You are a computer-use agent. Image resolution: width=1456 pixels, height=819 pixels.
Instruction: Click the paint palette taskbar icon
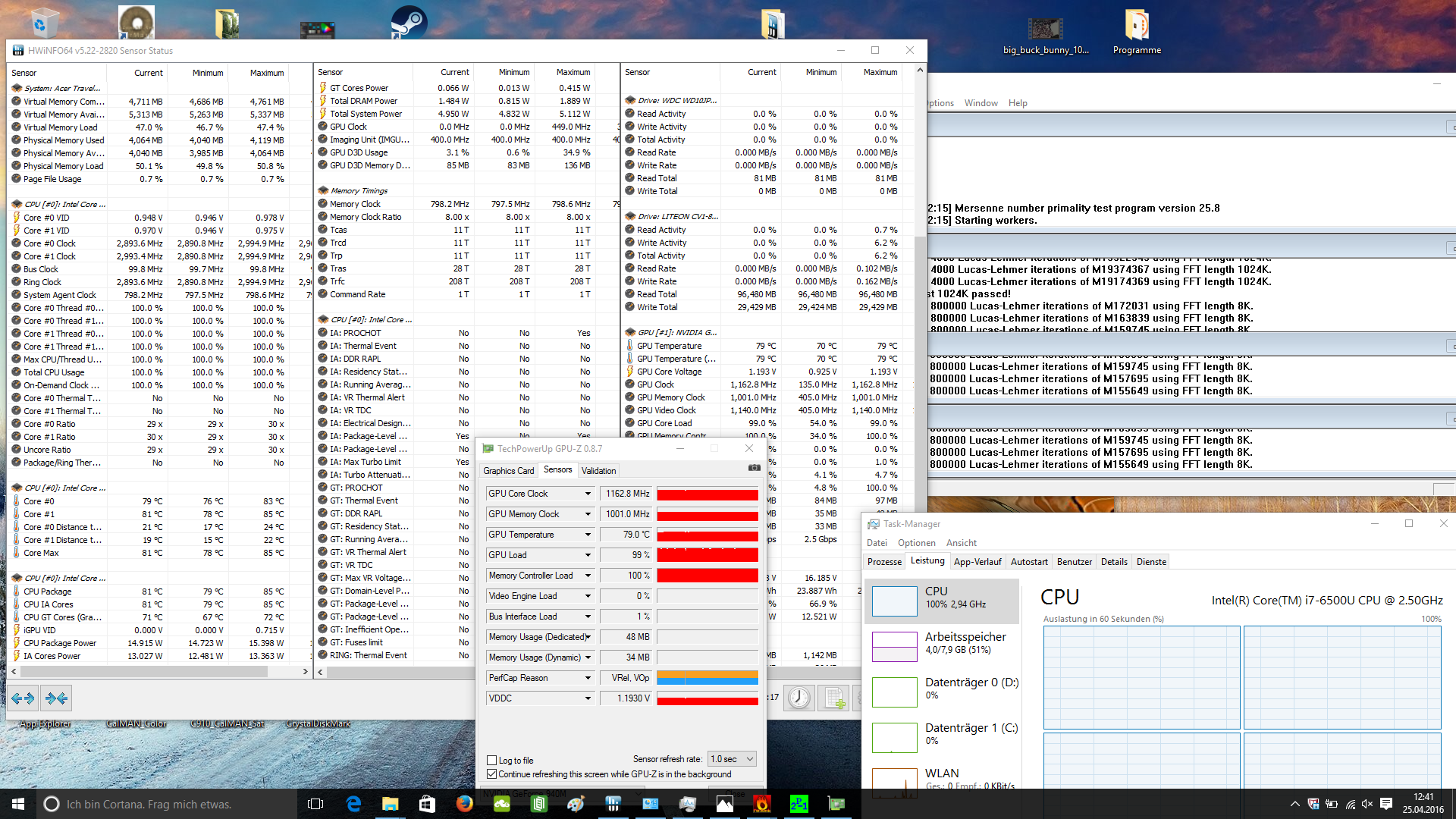tap(576, 804)
